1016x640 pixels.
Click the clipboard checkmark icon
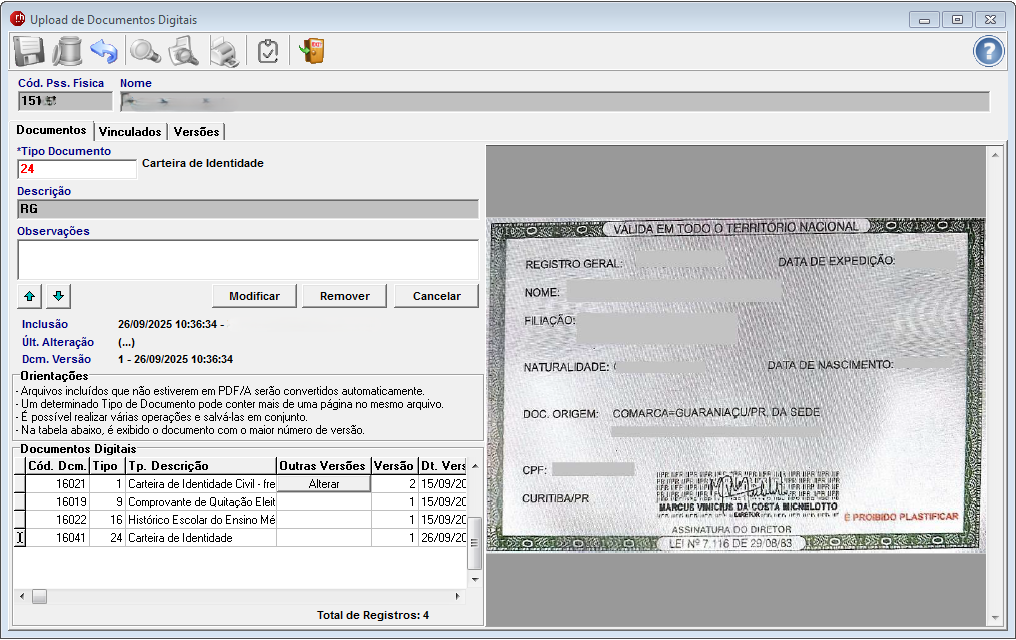267,50
